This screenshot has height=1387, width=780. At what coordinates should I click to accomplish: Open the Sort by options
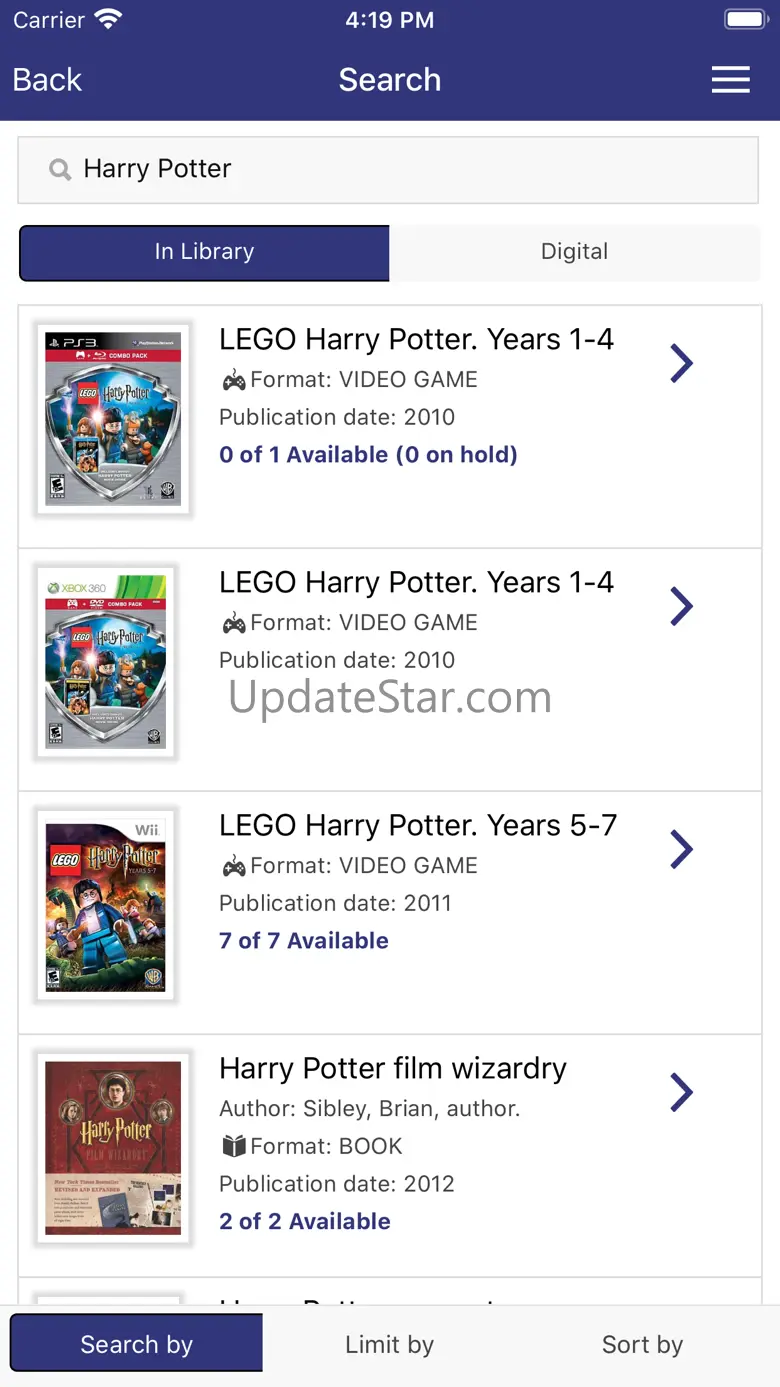(x=642, y=1344)
